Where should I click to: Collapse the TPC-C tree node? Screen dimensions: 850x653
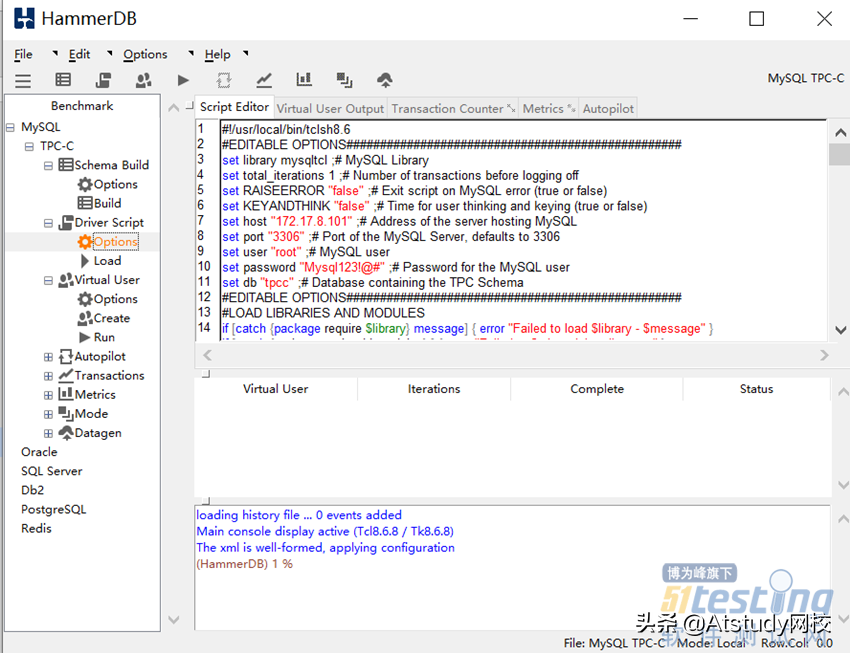coord(29,146)
